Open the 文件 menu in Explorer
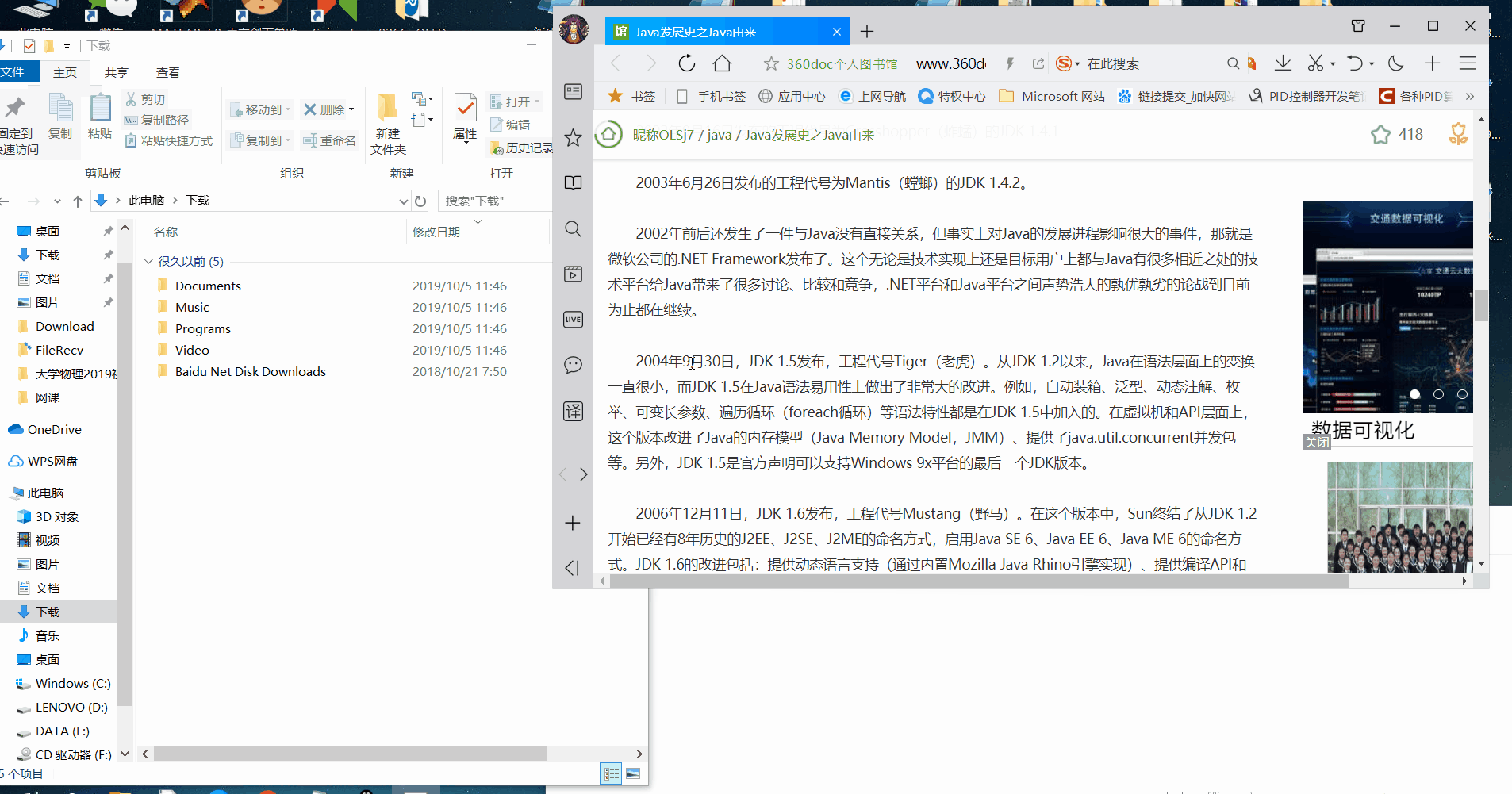The width and height of the screenshot is (1512, 794). click(14, 72)
